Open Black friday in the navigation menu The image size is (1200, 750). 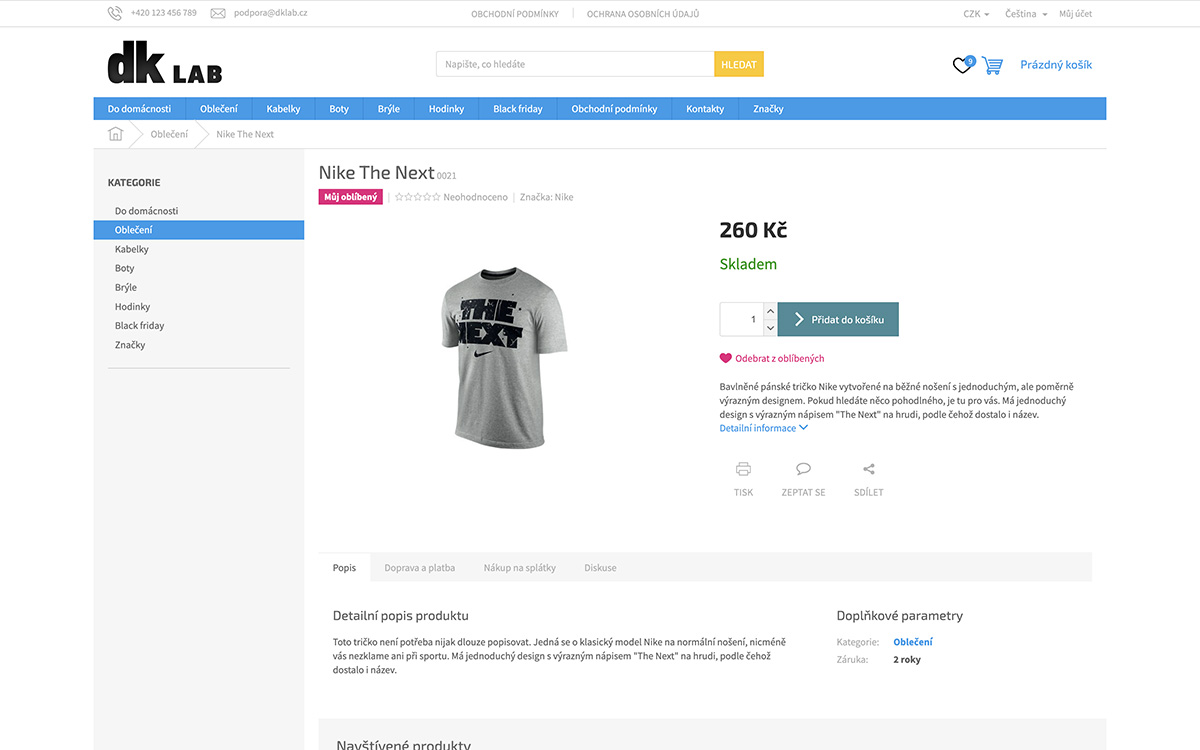tap(518, 109)
